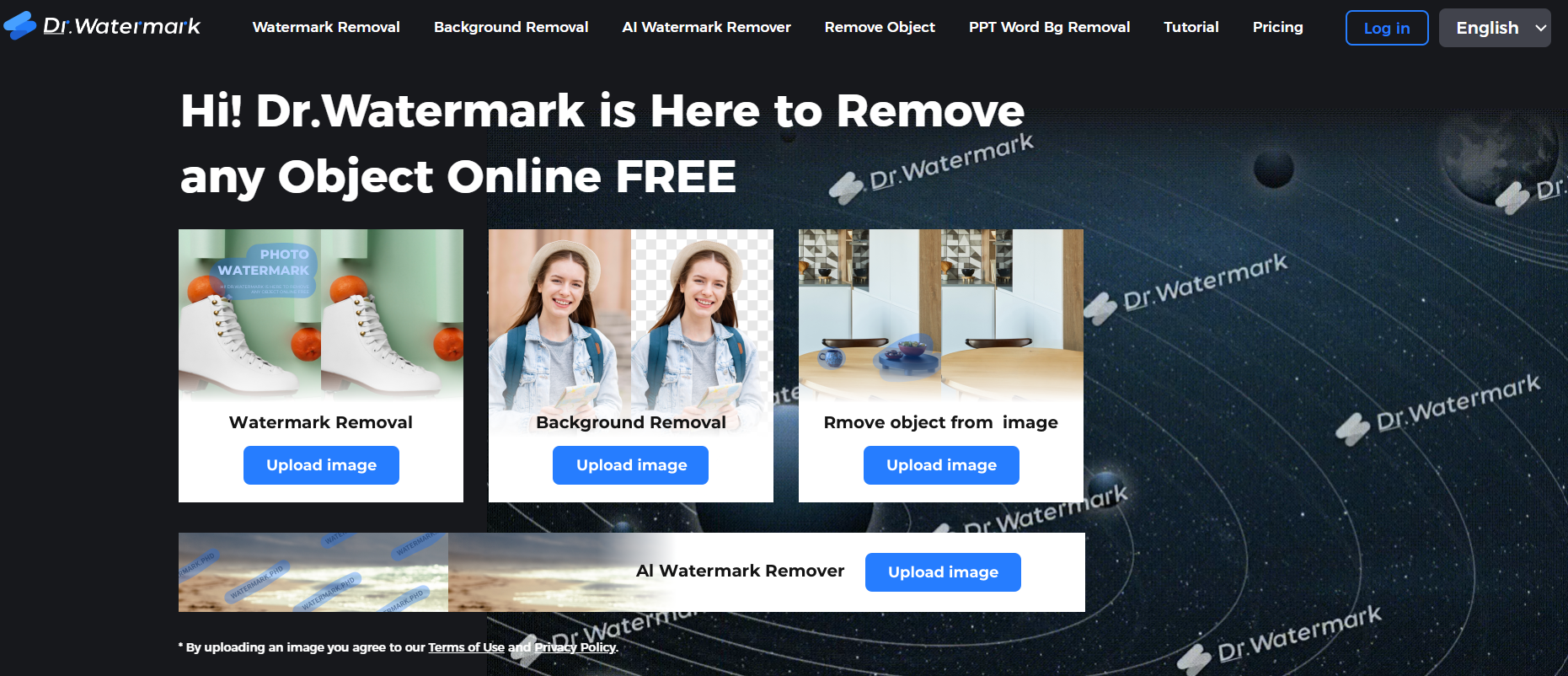Screen dimensions: 1568x676
Task: Upload image for object removal
Action: point(941,465)
